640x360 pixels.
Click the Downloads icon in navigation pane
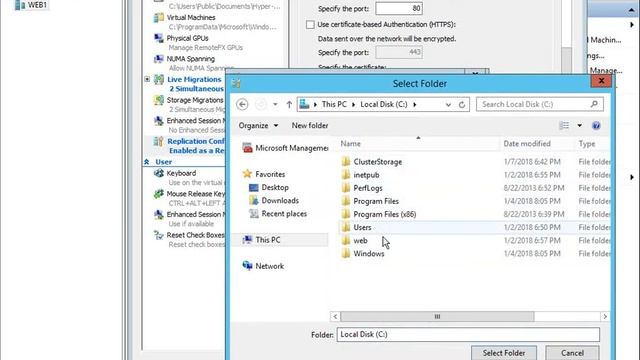click(x=253, y=200)
